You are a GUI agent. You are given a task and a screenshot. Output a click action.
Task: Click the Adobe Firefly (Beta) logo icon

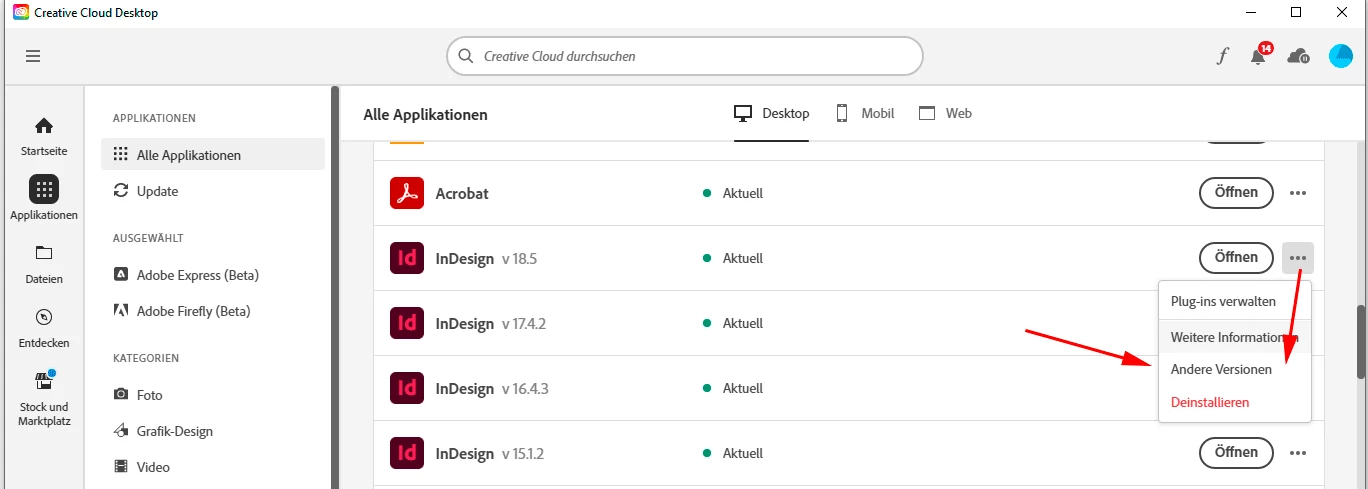[x=121, y=311]
